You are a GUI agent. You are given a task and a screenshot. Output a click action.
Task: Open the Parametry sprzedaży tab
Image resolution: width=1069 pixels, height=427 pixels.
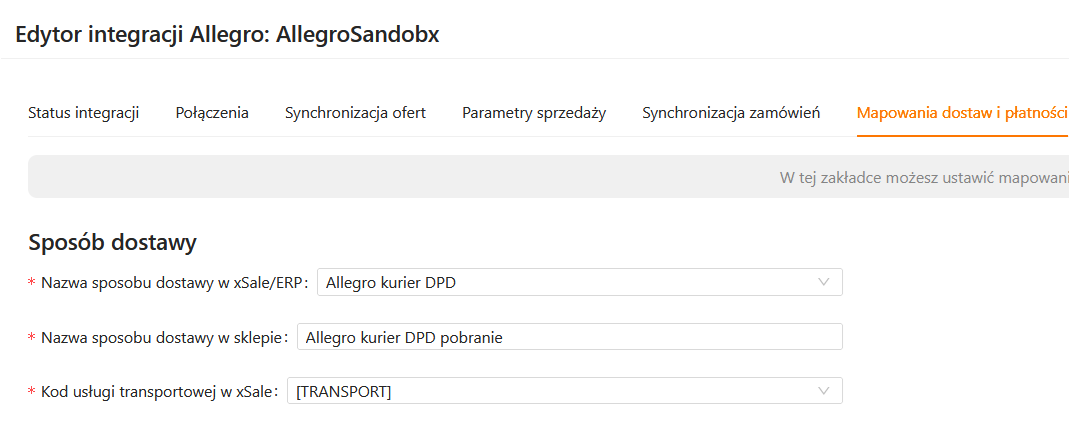coord(534,113)
